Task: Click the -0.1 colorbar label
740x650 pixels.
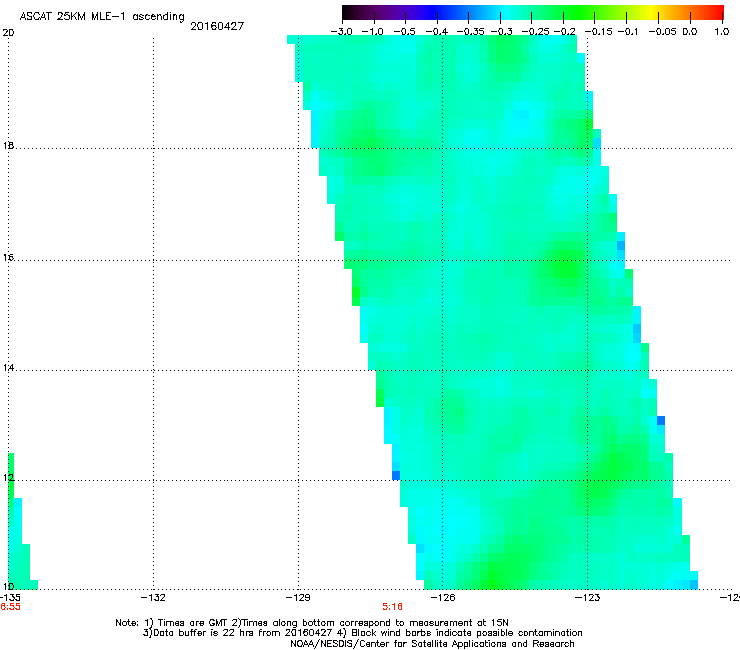Action: [x=628, y=32]
